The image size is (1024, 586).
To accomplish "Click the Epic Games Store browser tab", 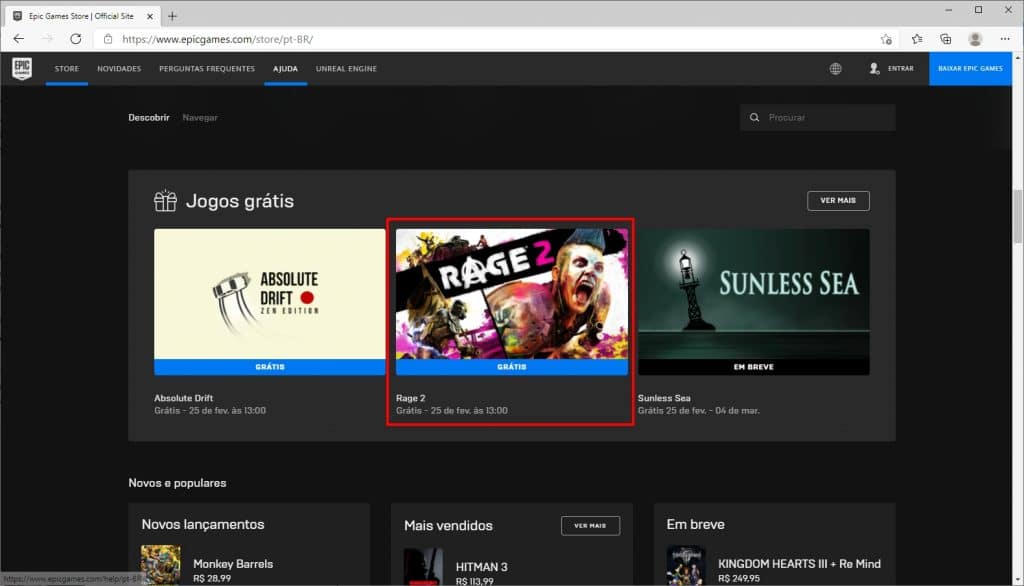I will 82,16.
